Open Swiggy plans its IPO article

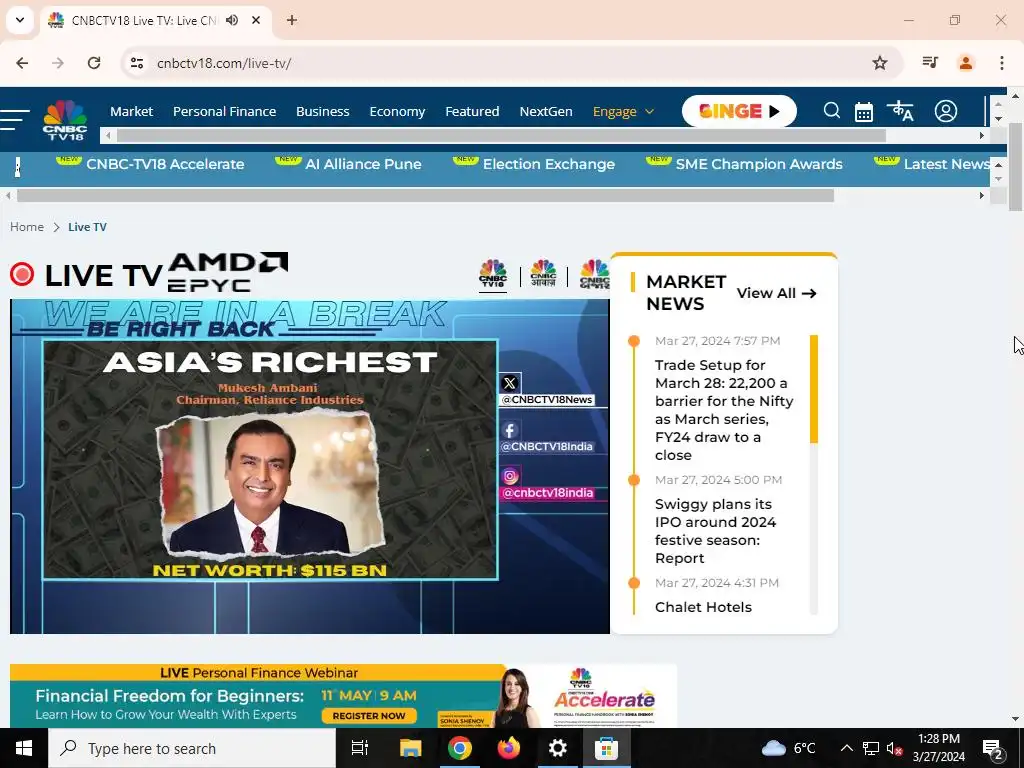[x=716, y=531]
